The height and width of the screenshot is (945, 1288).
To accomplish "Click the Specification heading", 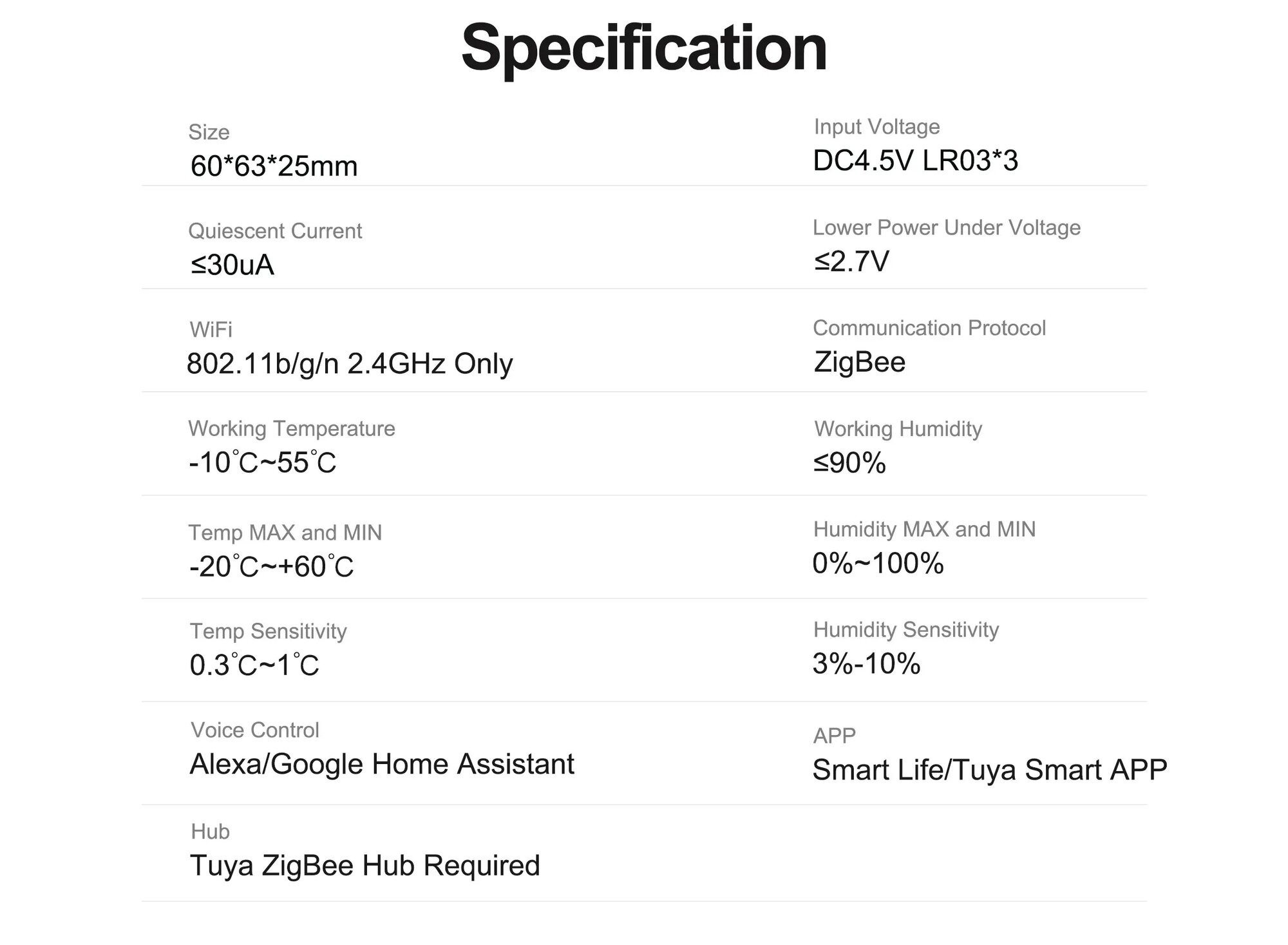I will pyautogui.click(x=644, y=48).
